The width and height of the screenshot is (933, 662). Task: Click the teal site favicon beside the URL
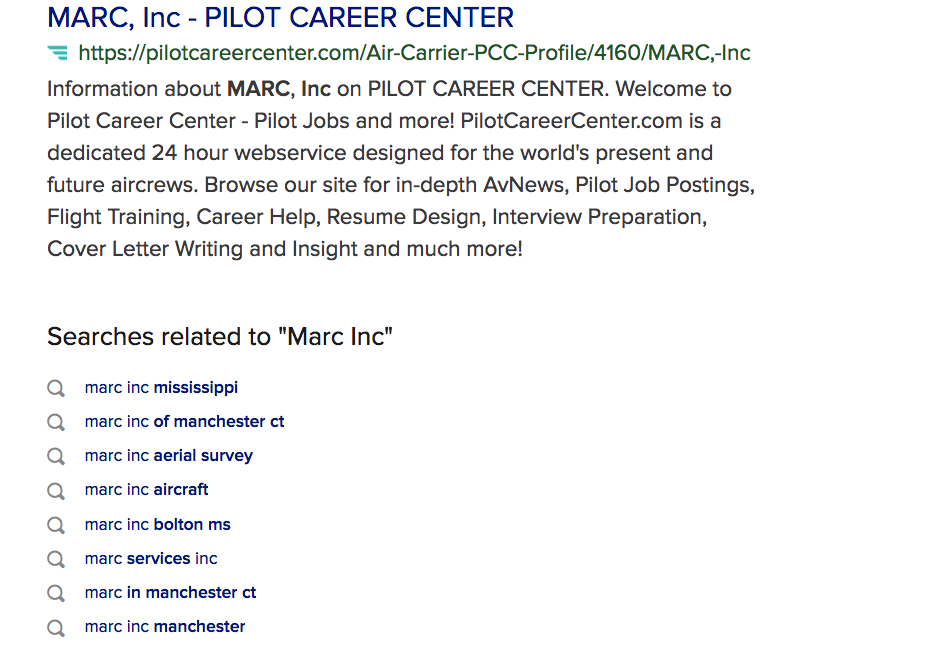pyautogui.click(x=58, y=53)
